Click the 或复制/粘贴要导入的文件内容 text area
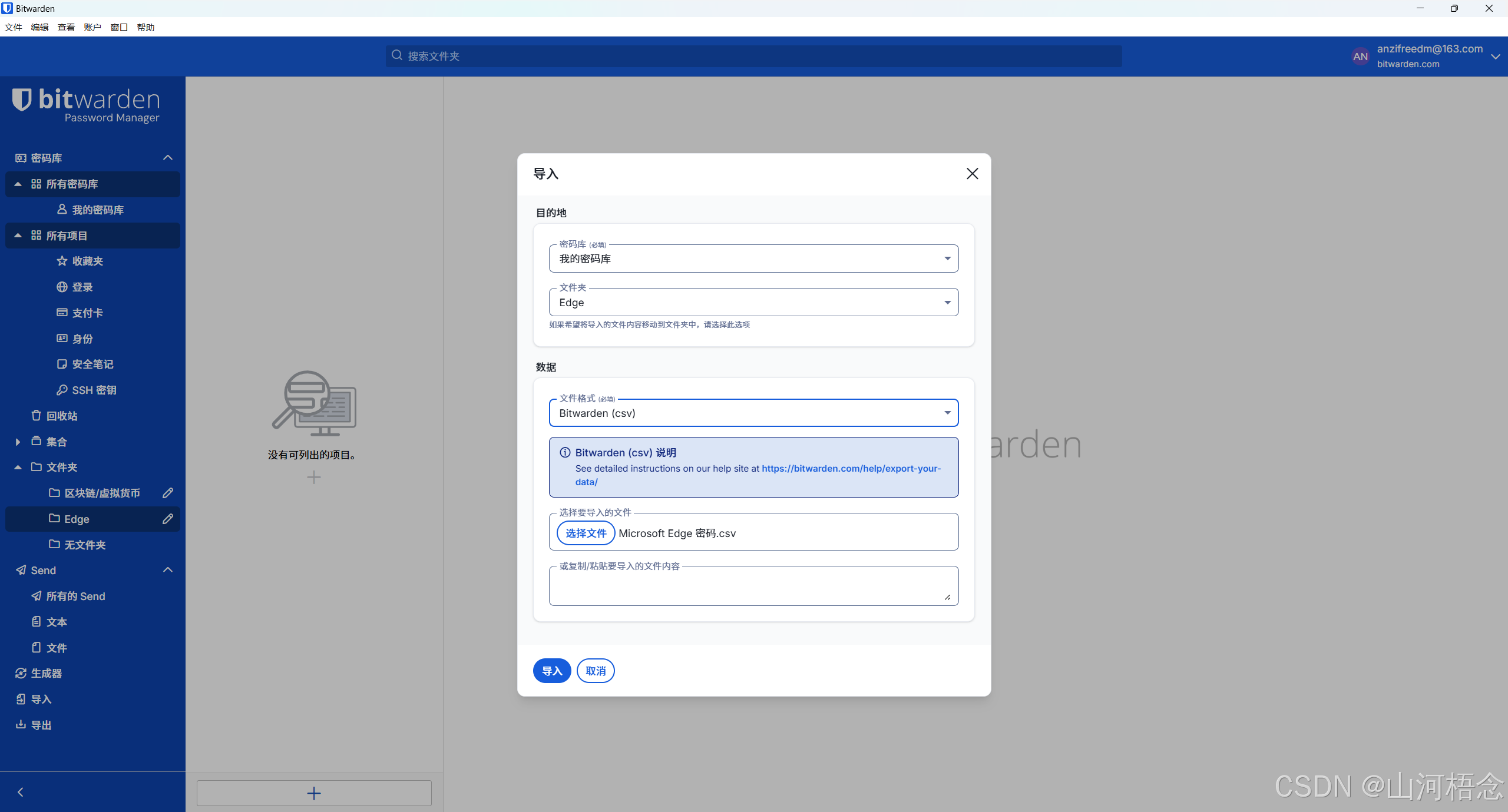 pyautogui.click(x=753, y=586)
